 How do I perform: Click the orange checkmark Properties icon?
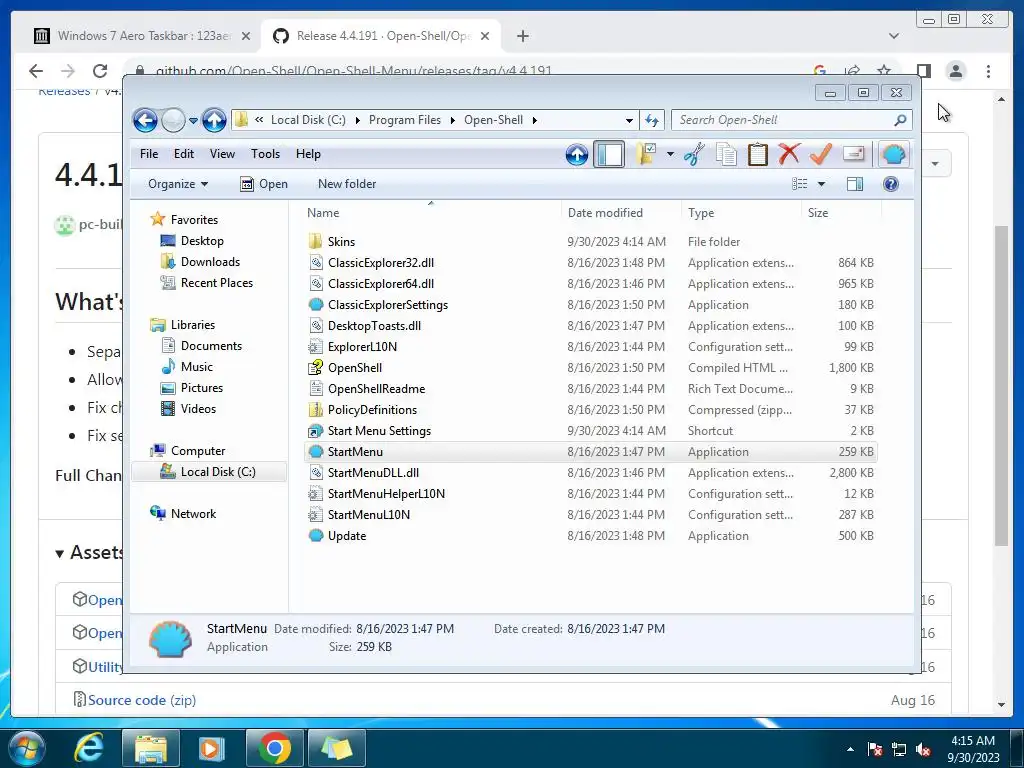821,155
